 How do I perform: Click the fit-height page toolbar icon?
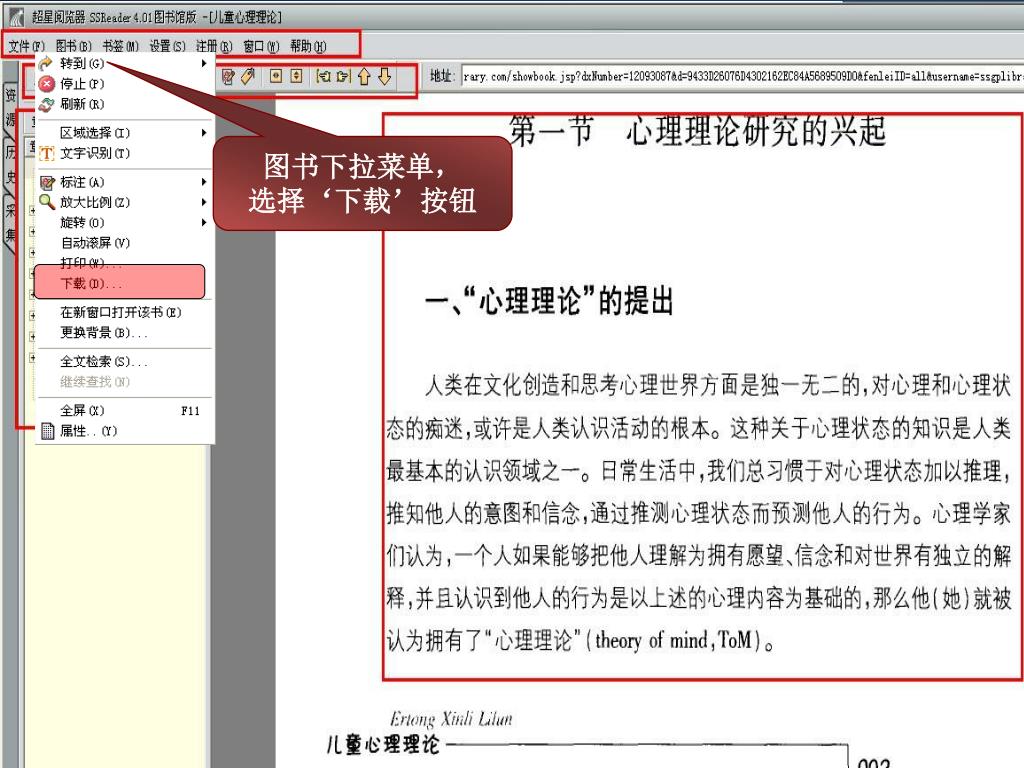(x=296, y=76)
